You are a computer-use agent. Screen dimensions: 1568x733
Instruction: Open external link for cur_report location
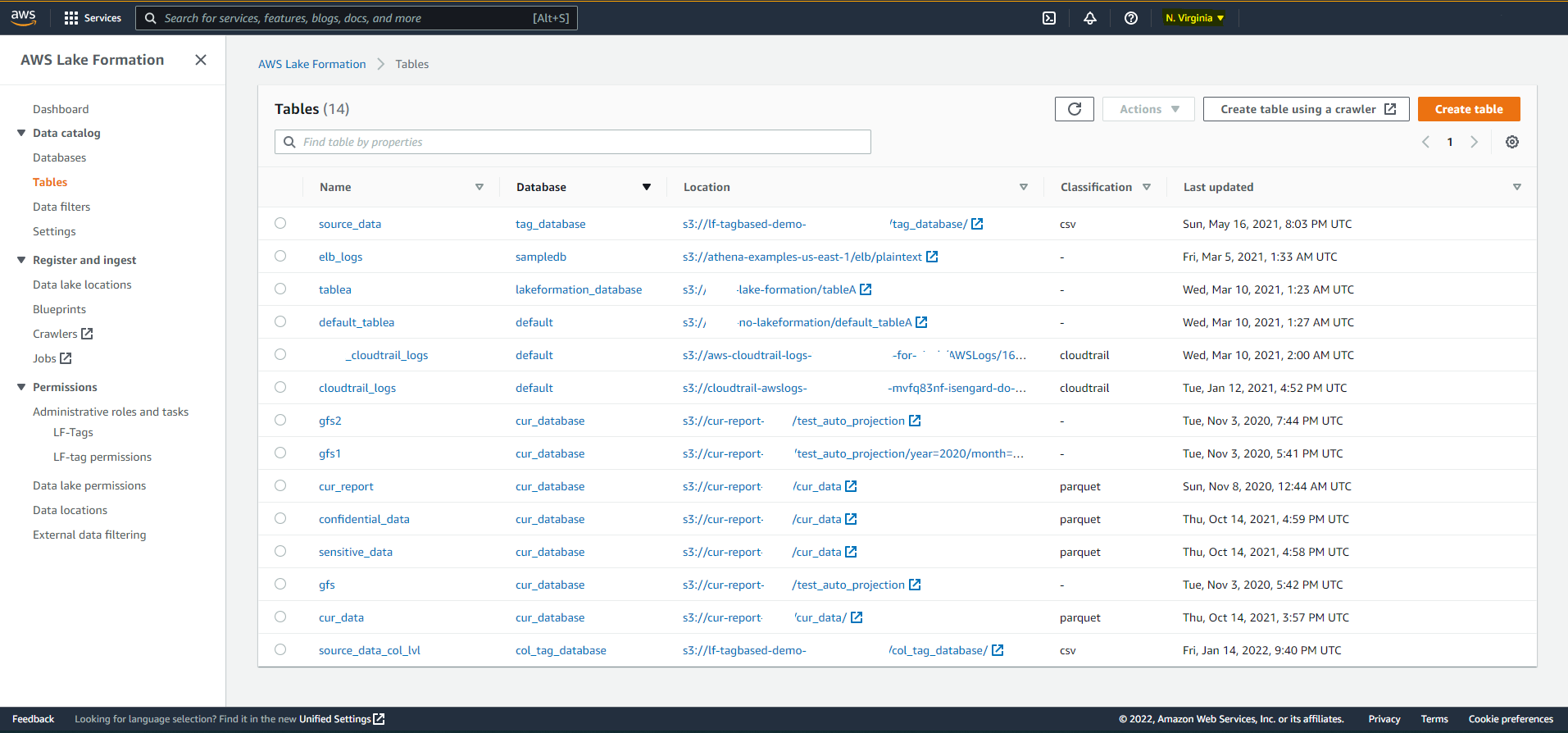pyautogui.click(x=851, y=486)
